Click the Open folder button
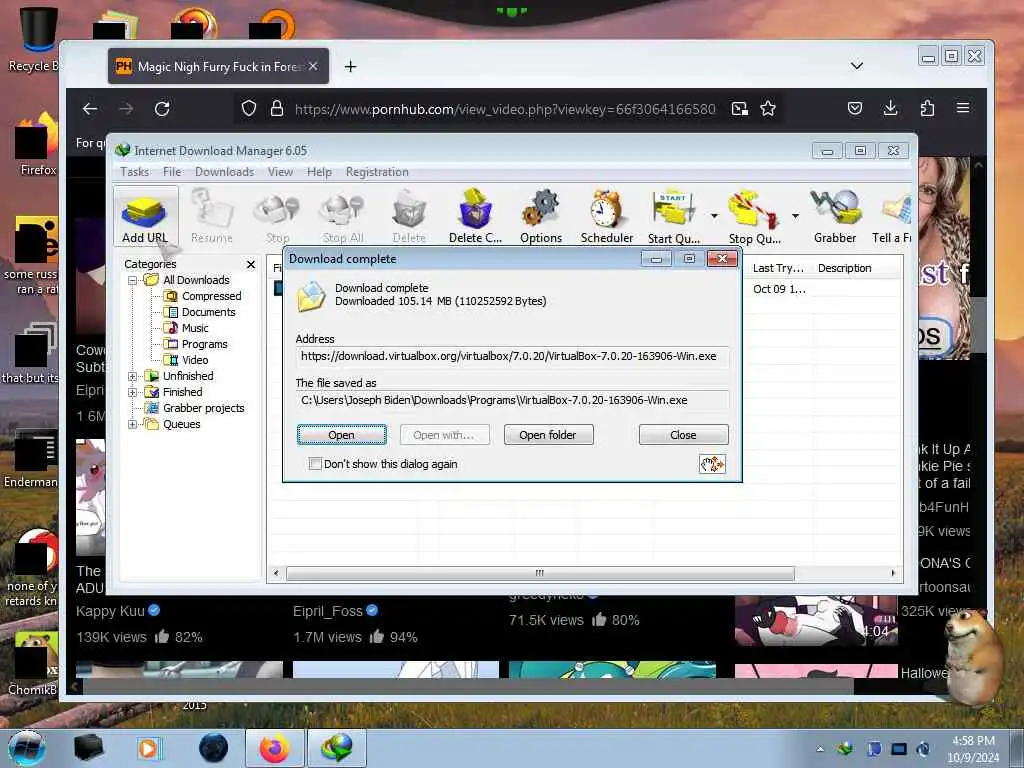Screen dimensions: 1024x768 click(x=548, y=435)
